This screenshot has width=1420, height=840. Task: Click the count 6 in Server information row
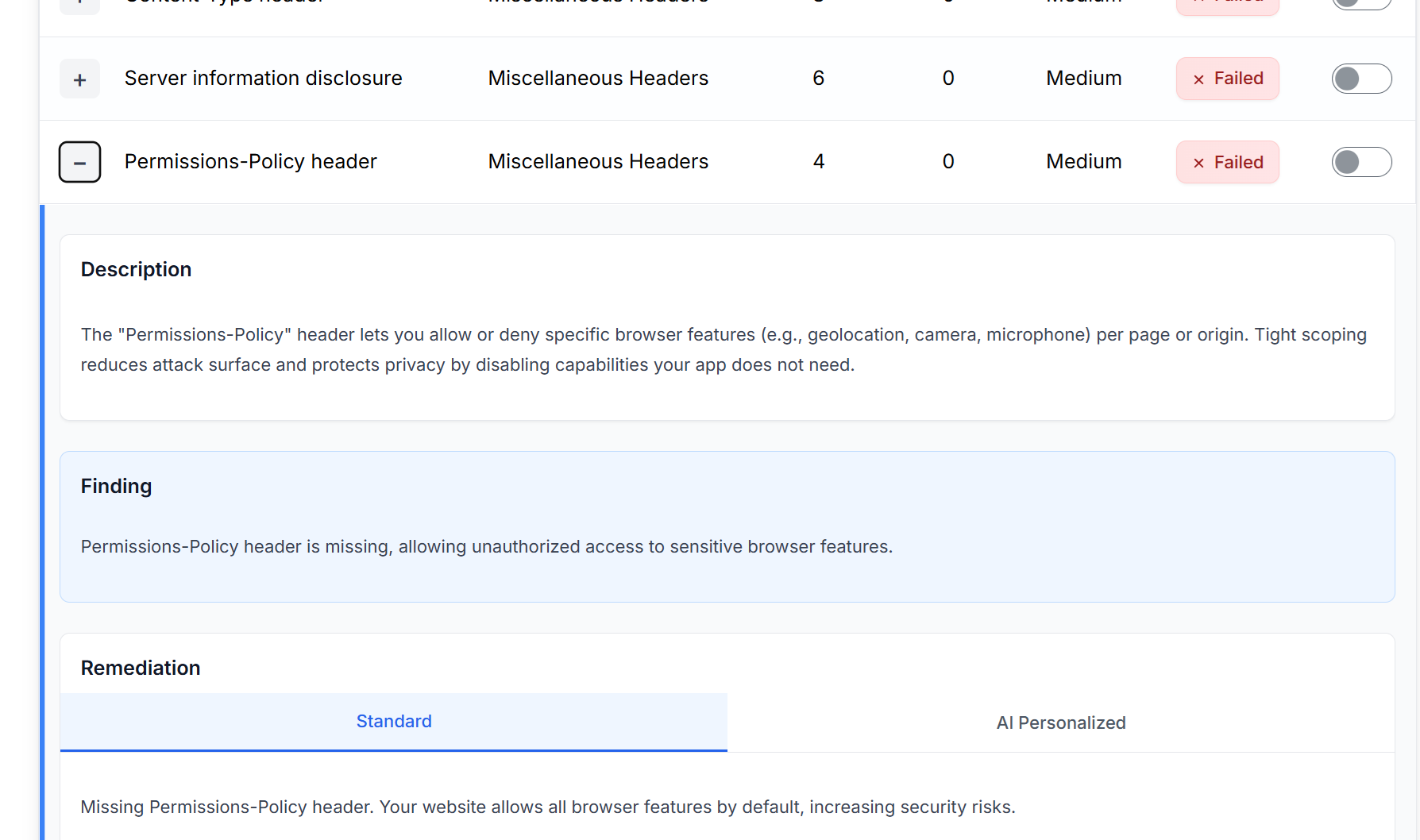coord(818,79)
